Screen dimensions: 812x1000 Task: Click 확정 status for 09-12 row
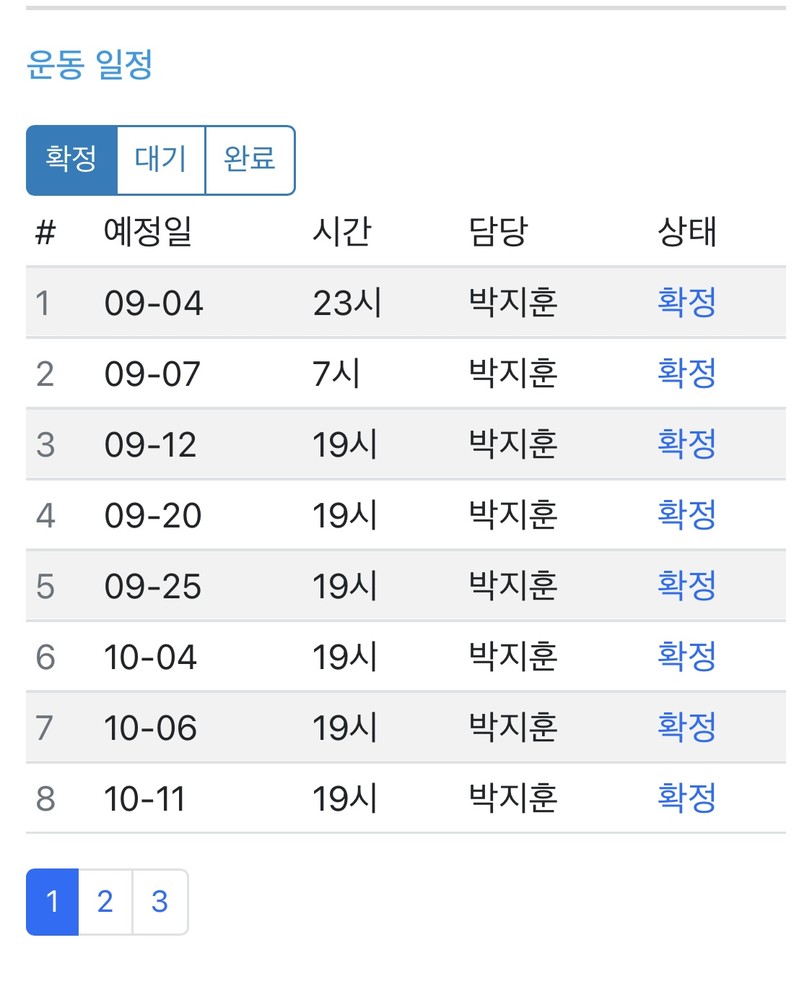[687, 444]
